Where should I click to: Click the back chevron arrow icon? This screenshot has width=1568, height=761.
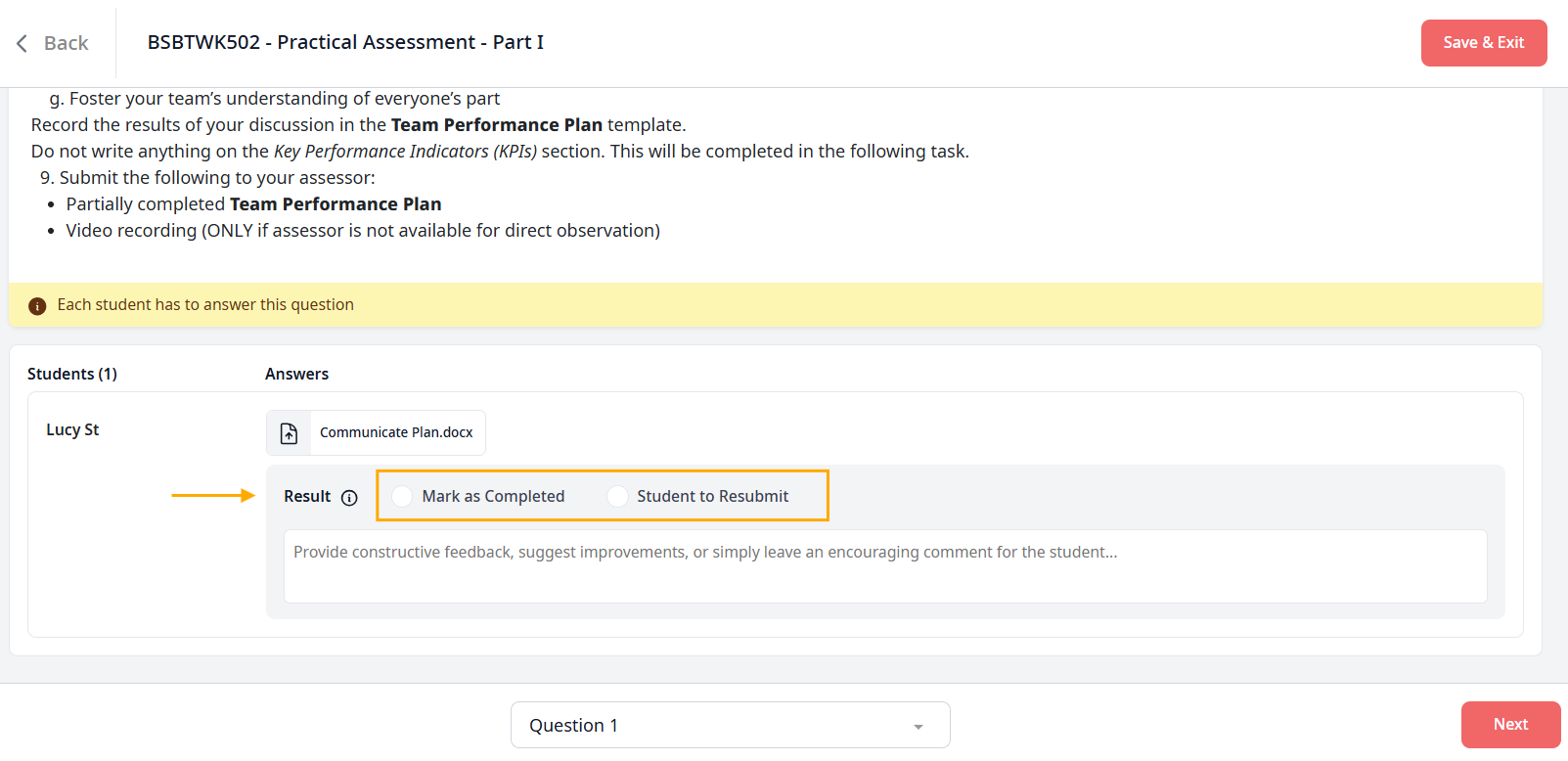point(22,43)
